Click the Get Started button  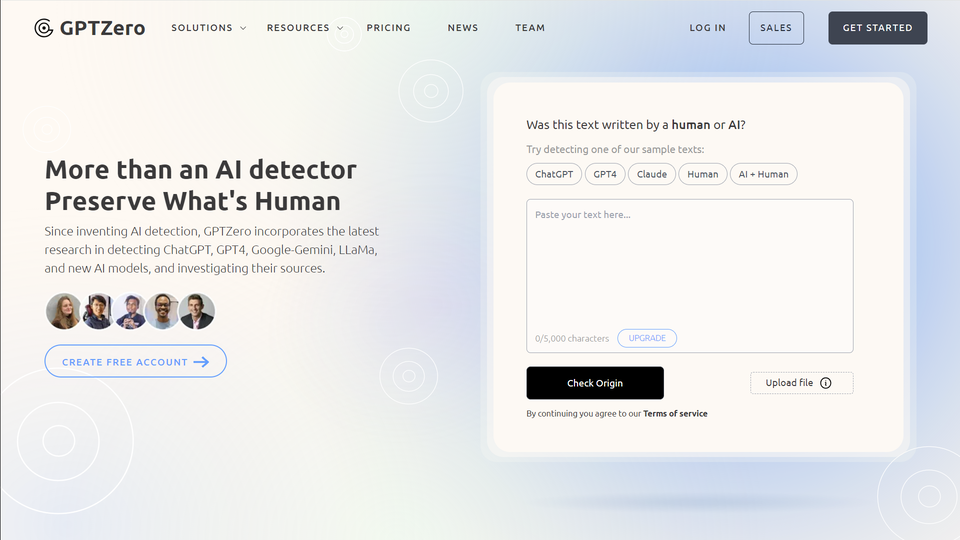pos(877,28)
